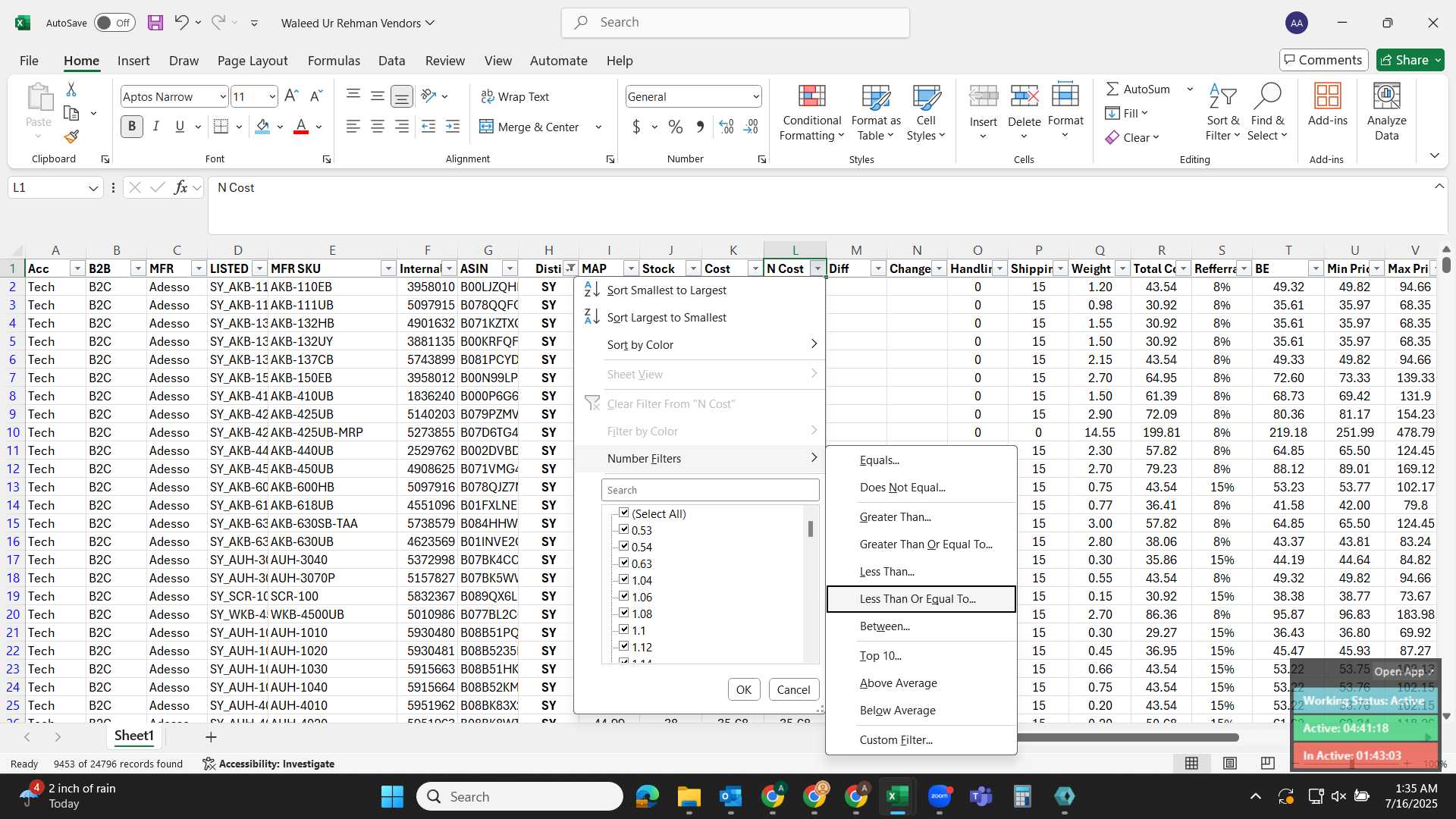The image size is (1456, 819).
Task: Open Microsoft Teams from the taskbar
Action: tap(981, 796)
